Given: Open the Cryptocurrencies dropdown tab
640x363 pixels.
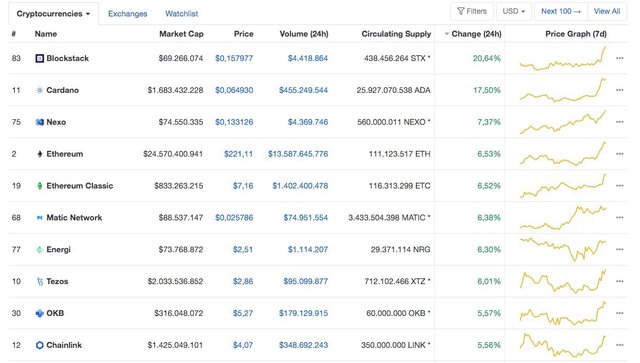Looking at the screenshot, I should pyautogui.click(x=53, y=13).
